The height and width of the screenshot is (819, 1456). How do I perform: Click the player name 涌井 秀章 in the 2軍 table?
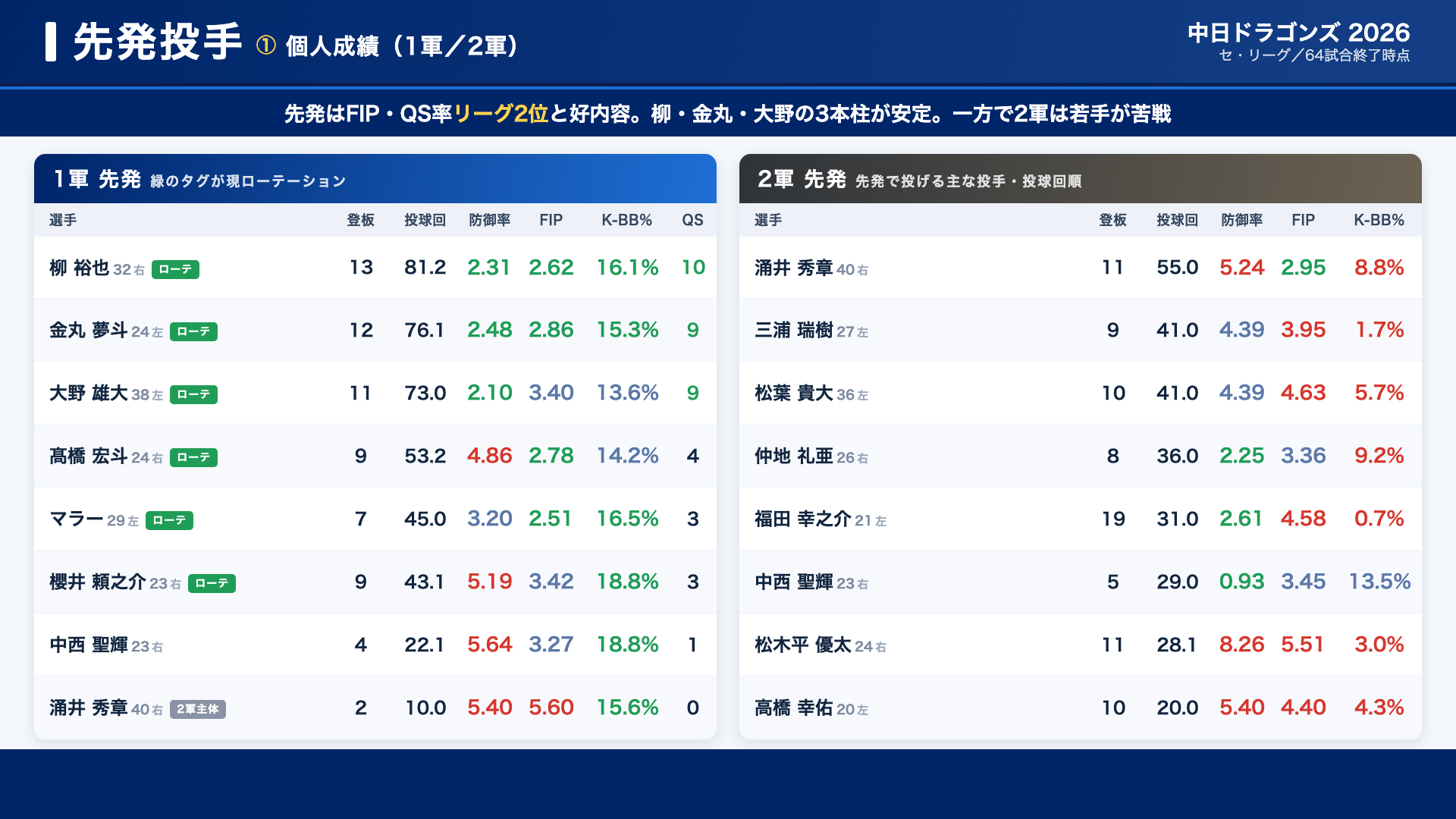(793, 268)
